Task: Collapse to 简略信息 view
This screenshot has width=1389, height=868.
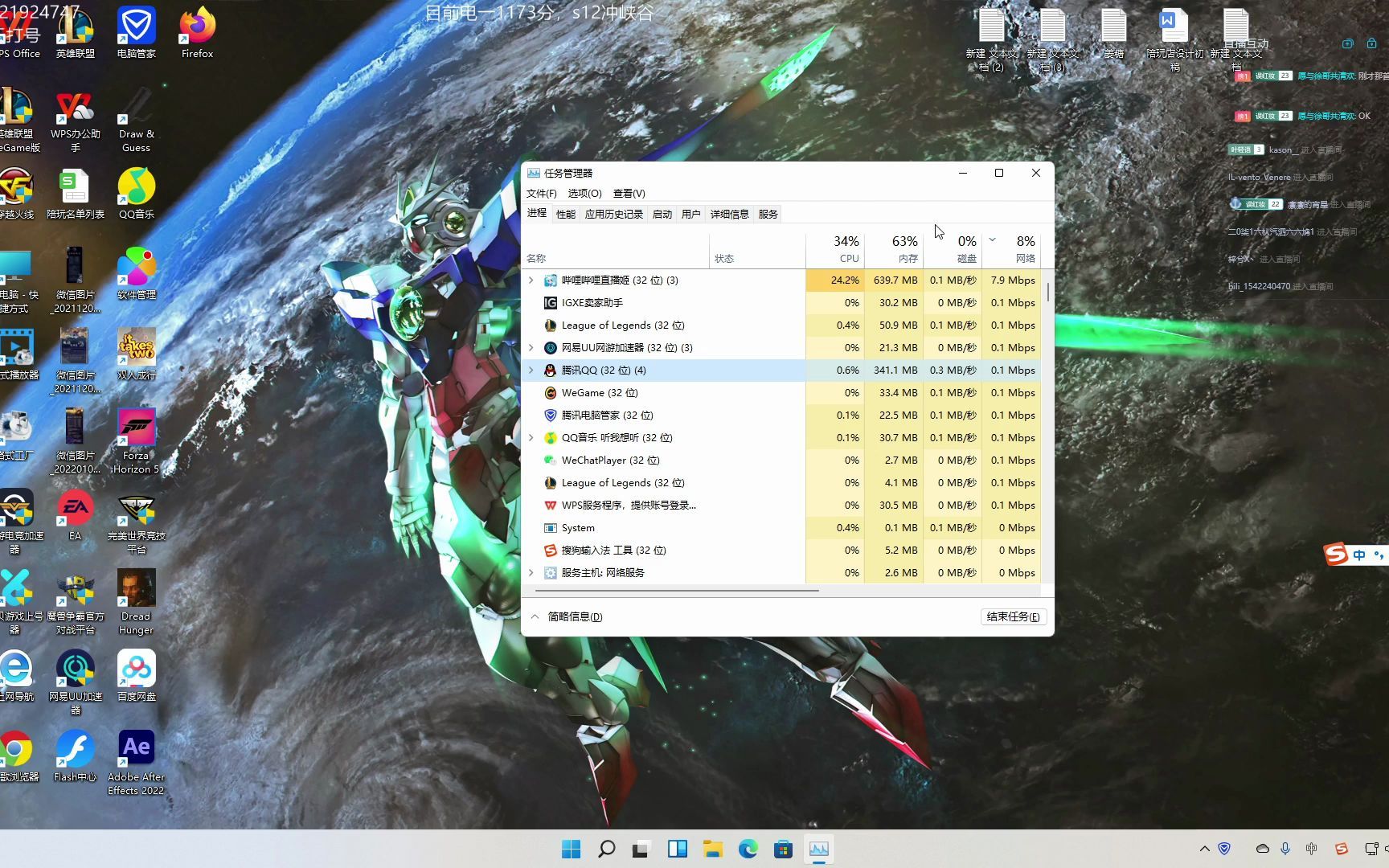Action: (x=567, y=616)
